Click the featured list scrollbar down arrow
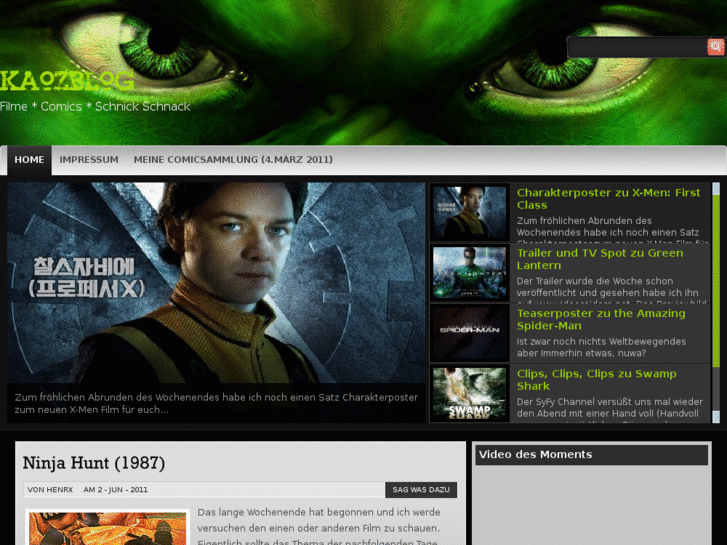The image size is (727, 545). (x=716, y=417)
